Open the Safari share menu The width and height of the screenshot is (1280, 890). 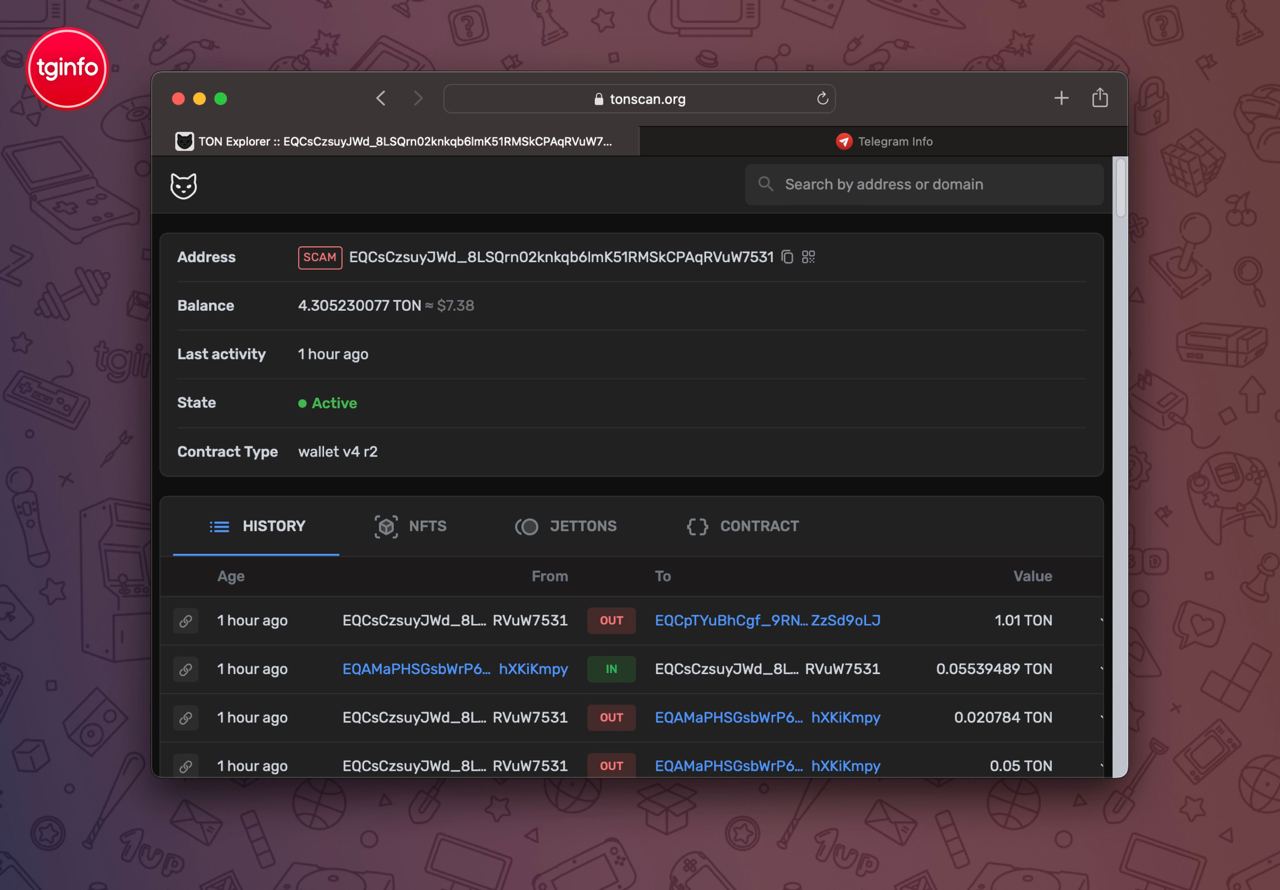tap(1100, 97)
